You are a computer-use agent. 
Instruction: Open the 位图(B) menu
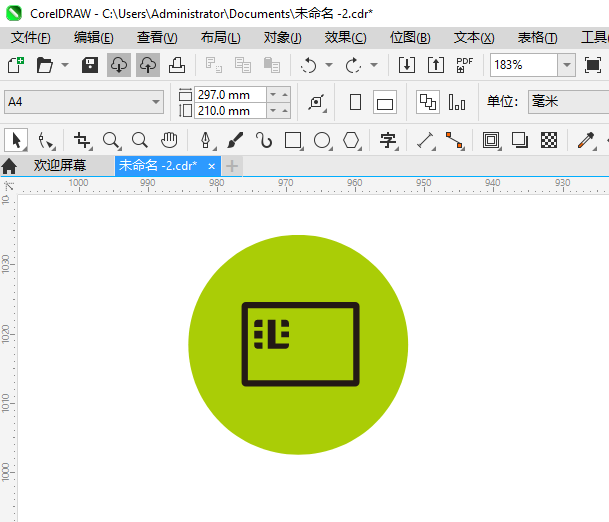click(x=410, y=38)
